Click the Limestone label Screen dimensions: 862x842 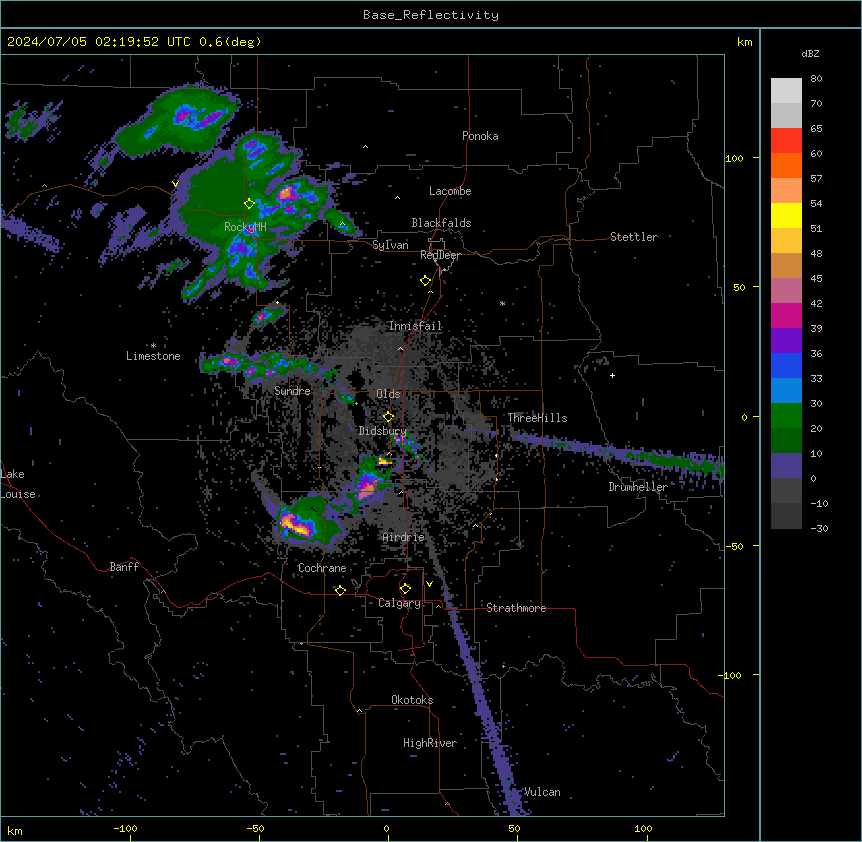pyautogui.click(x=153, y=356)
